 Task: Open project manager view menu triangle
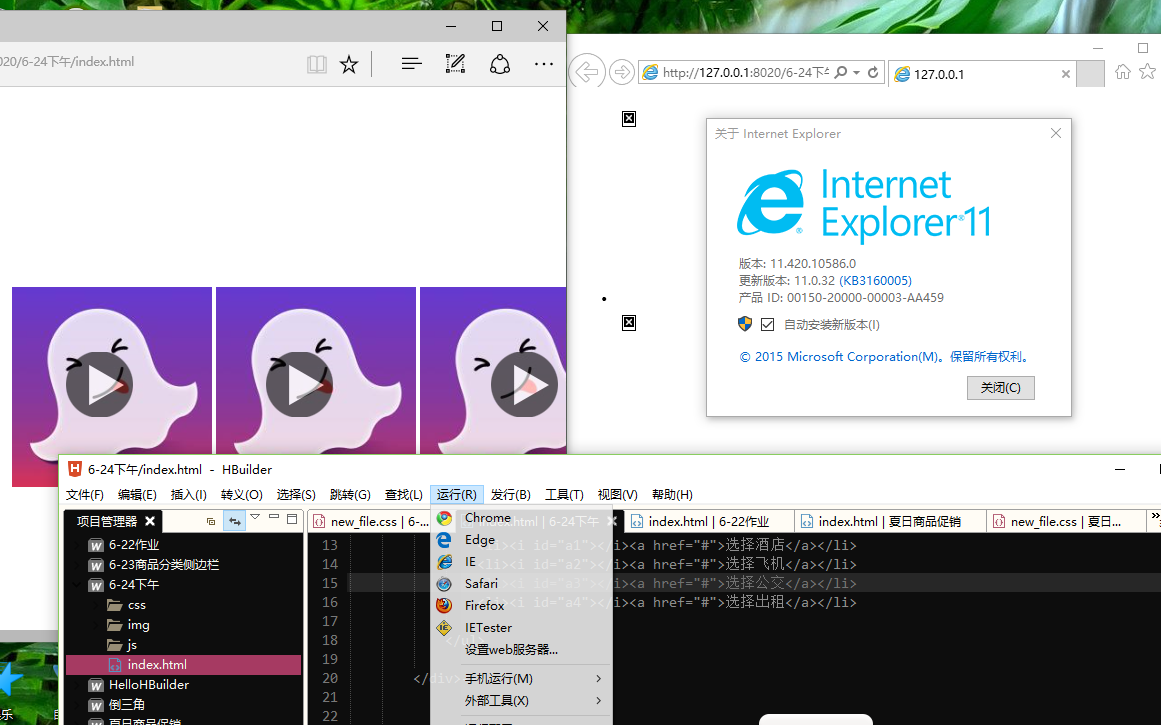coord(255,517)
